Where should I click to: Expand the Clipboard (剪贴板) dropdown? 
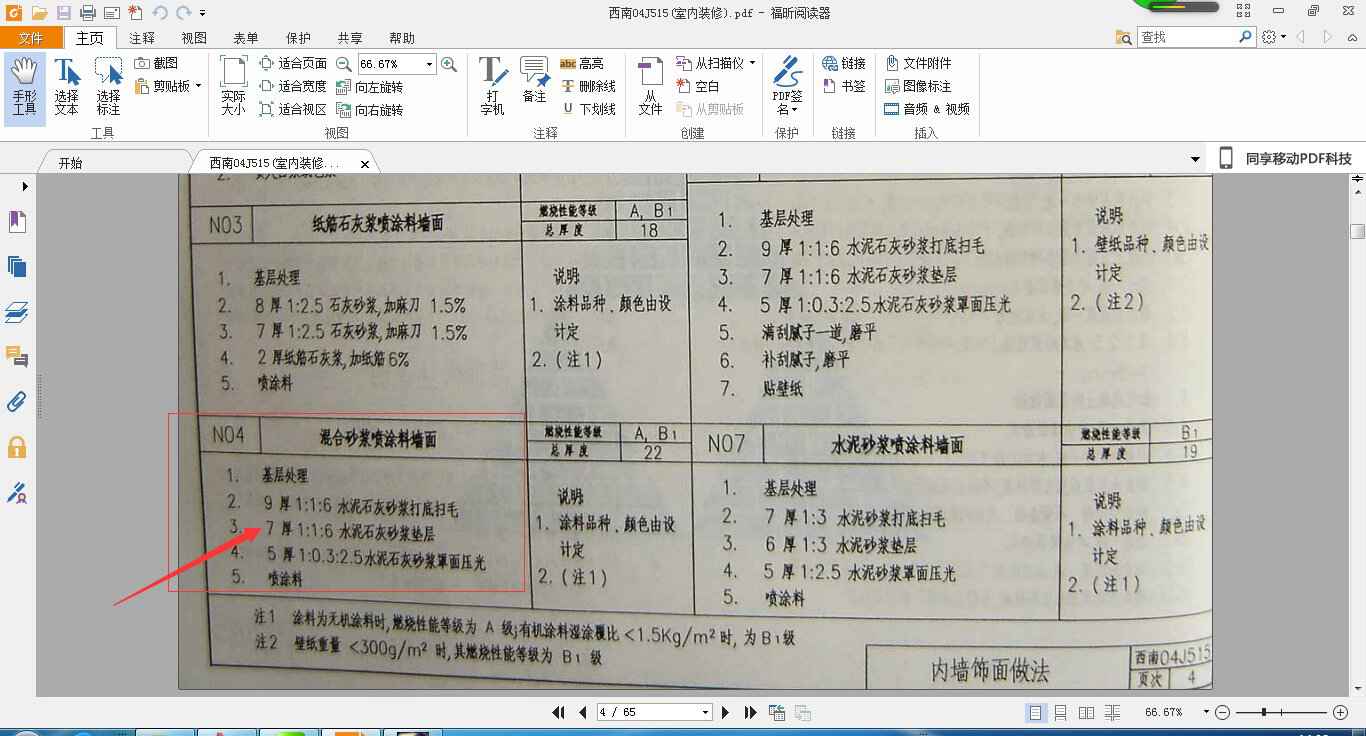(x=198, y=86)
